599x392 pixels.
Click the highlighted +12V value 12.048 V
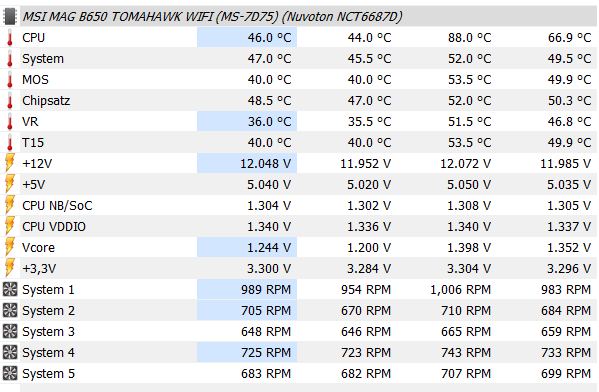[266, 164]
